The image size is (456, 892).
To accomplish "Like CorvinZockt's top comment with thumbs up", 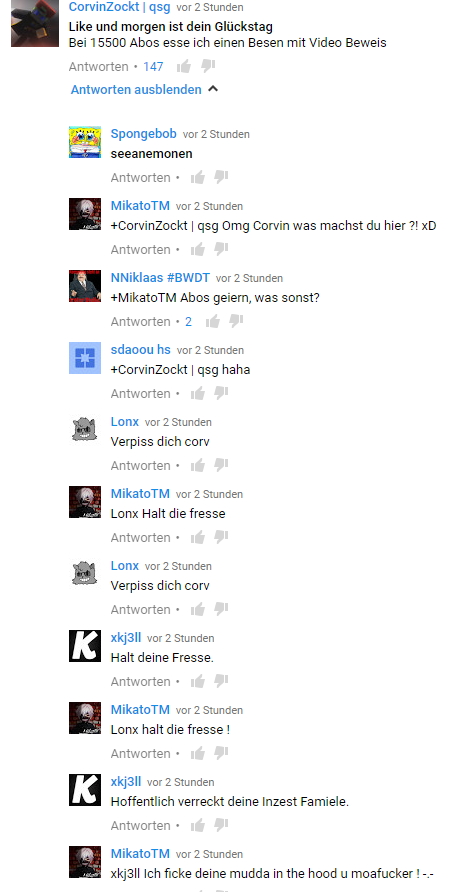I will (184, 67).
